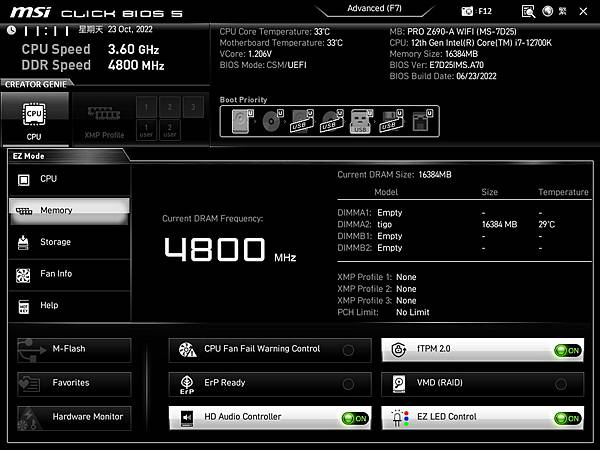Switch to Advanced (F7) mode

(x=374, y=8)
